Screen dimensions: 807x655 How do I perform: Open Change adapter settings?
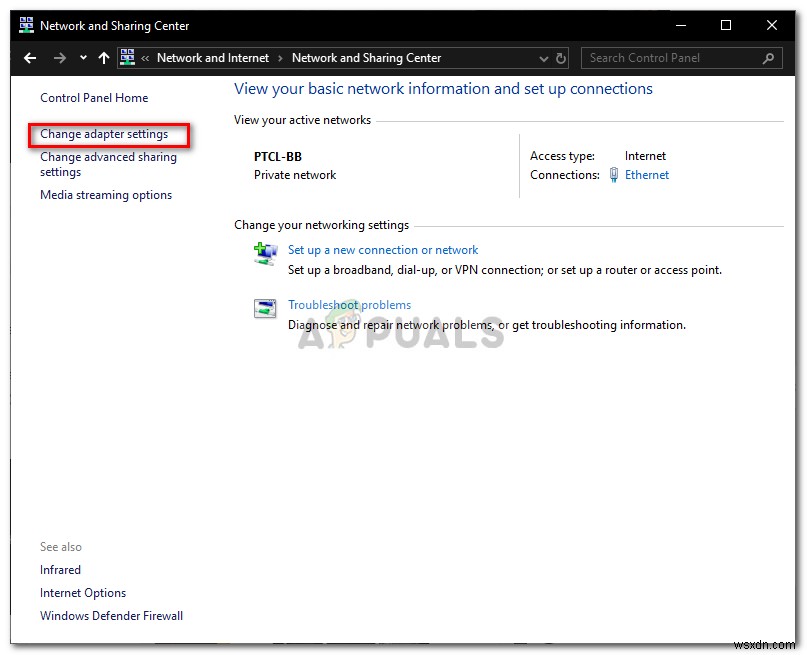(104, 134)
